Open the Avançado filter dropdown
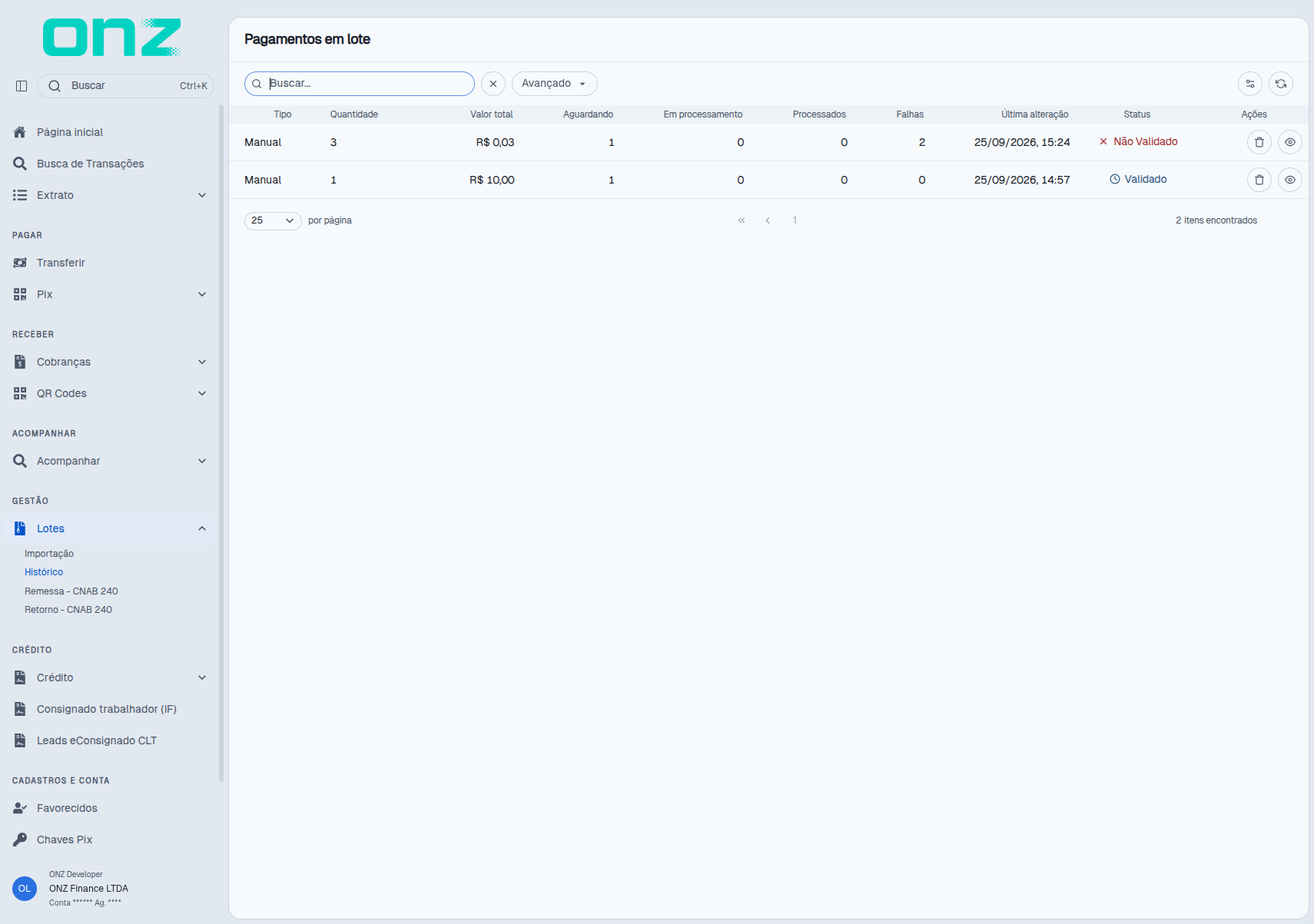This screenshot has width=1314, height=924. point(555,84)
